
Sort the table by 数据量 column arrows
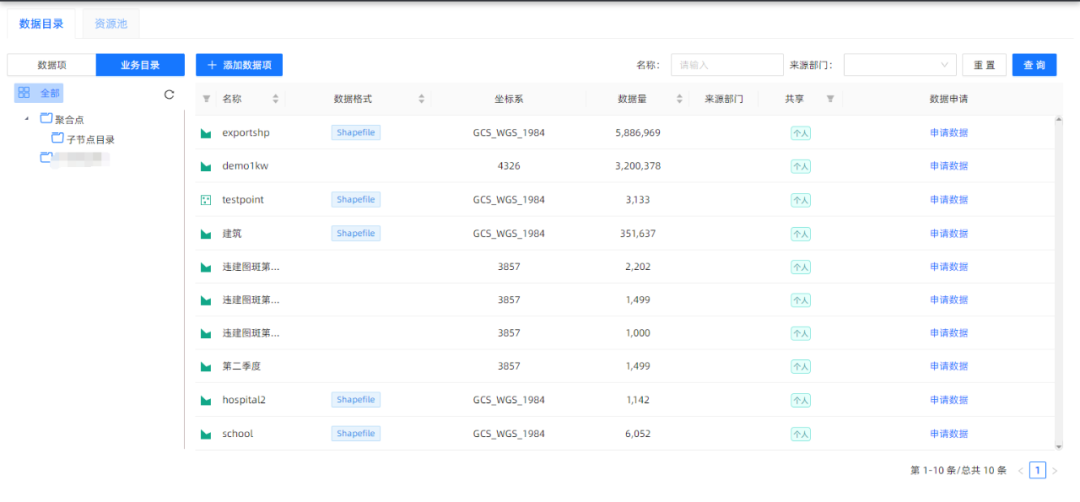(680, 99)
